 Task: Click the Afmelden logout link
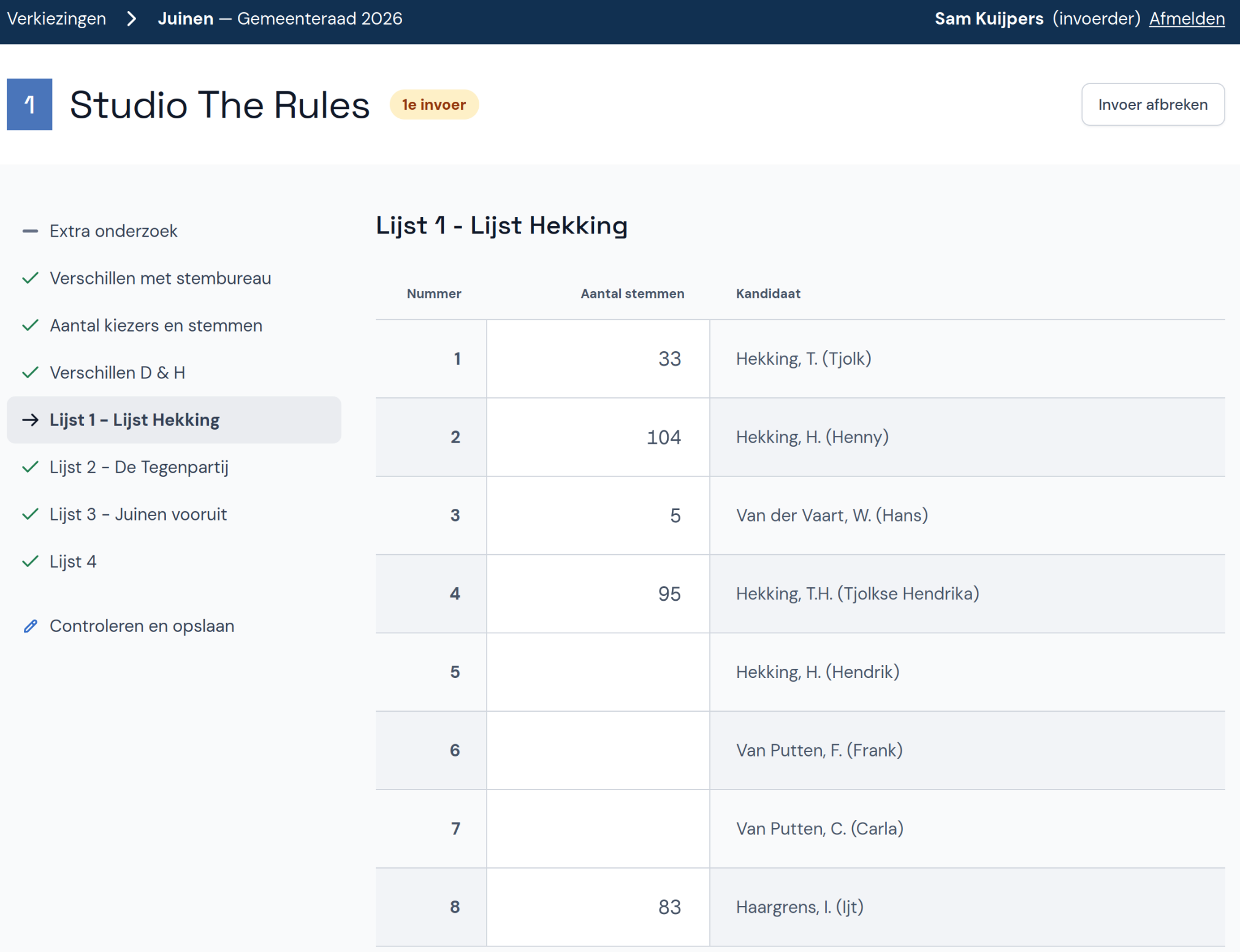(x=1186, y=18)
